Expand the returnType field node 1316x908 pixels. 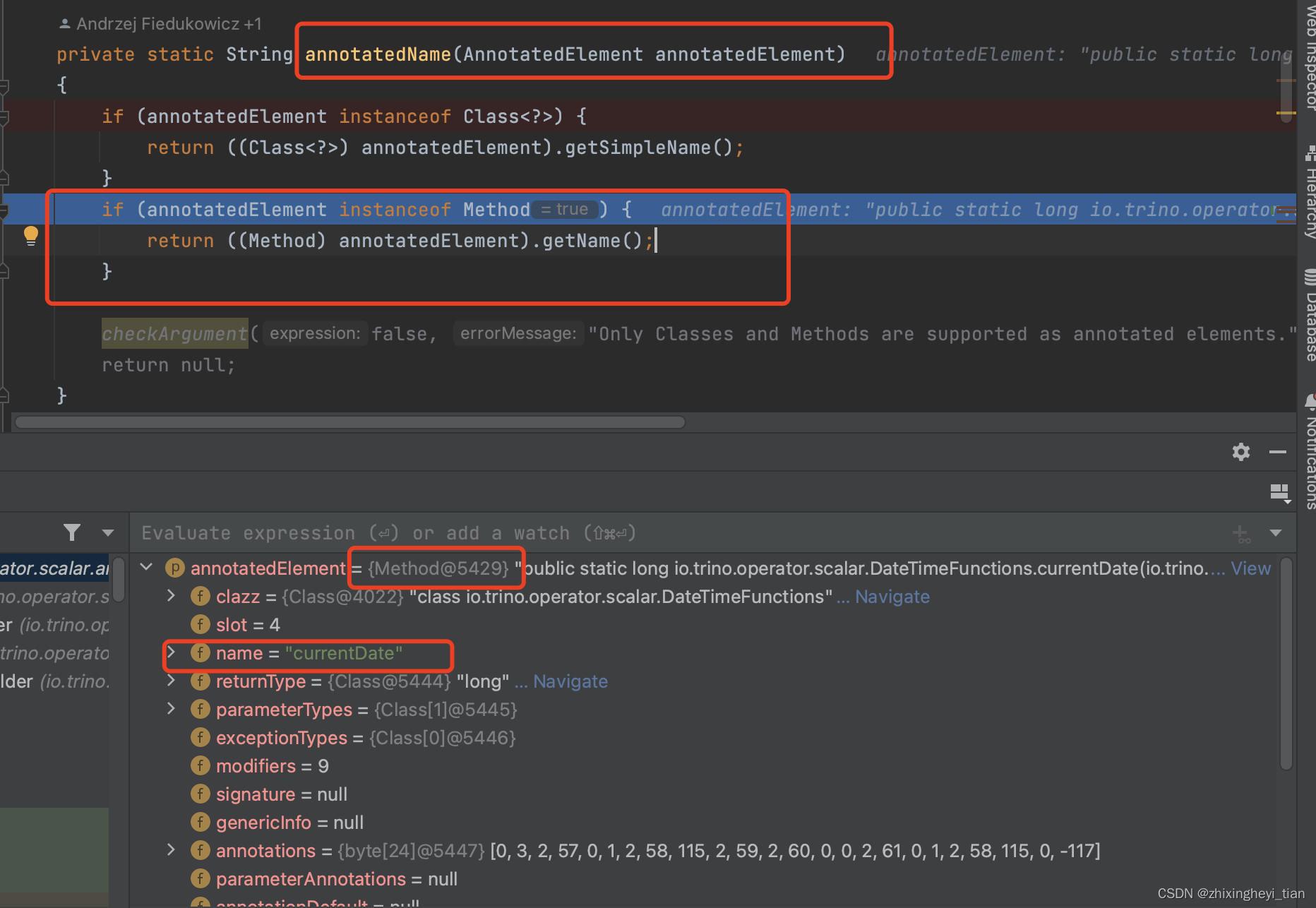pyautogui.click(x=171, y=681)
